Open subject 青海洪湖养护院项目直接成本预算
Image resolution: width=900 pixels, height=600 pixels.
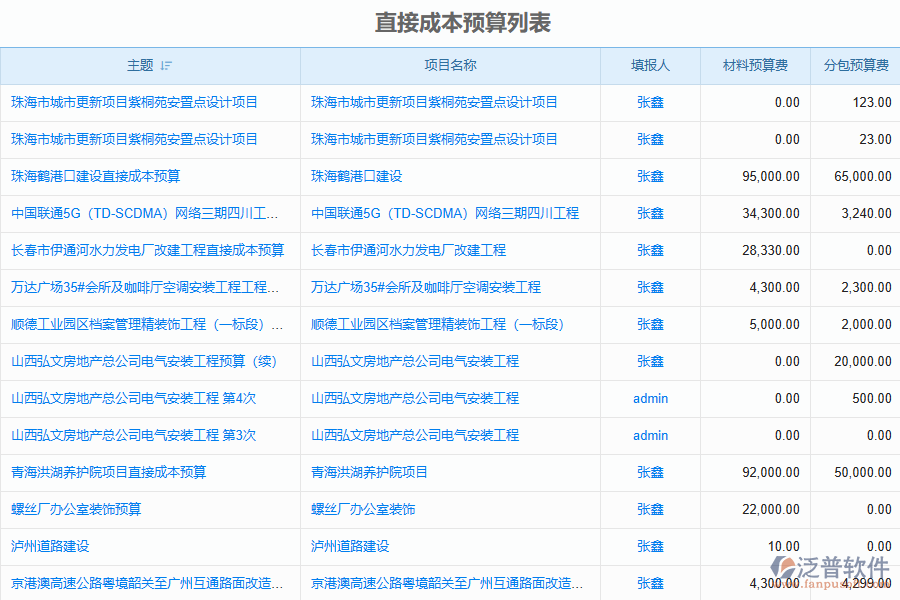point(108,473)
